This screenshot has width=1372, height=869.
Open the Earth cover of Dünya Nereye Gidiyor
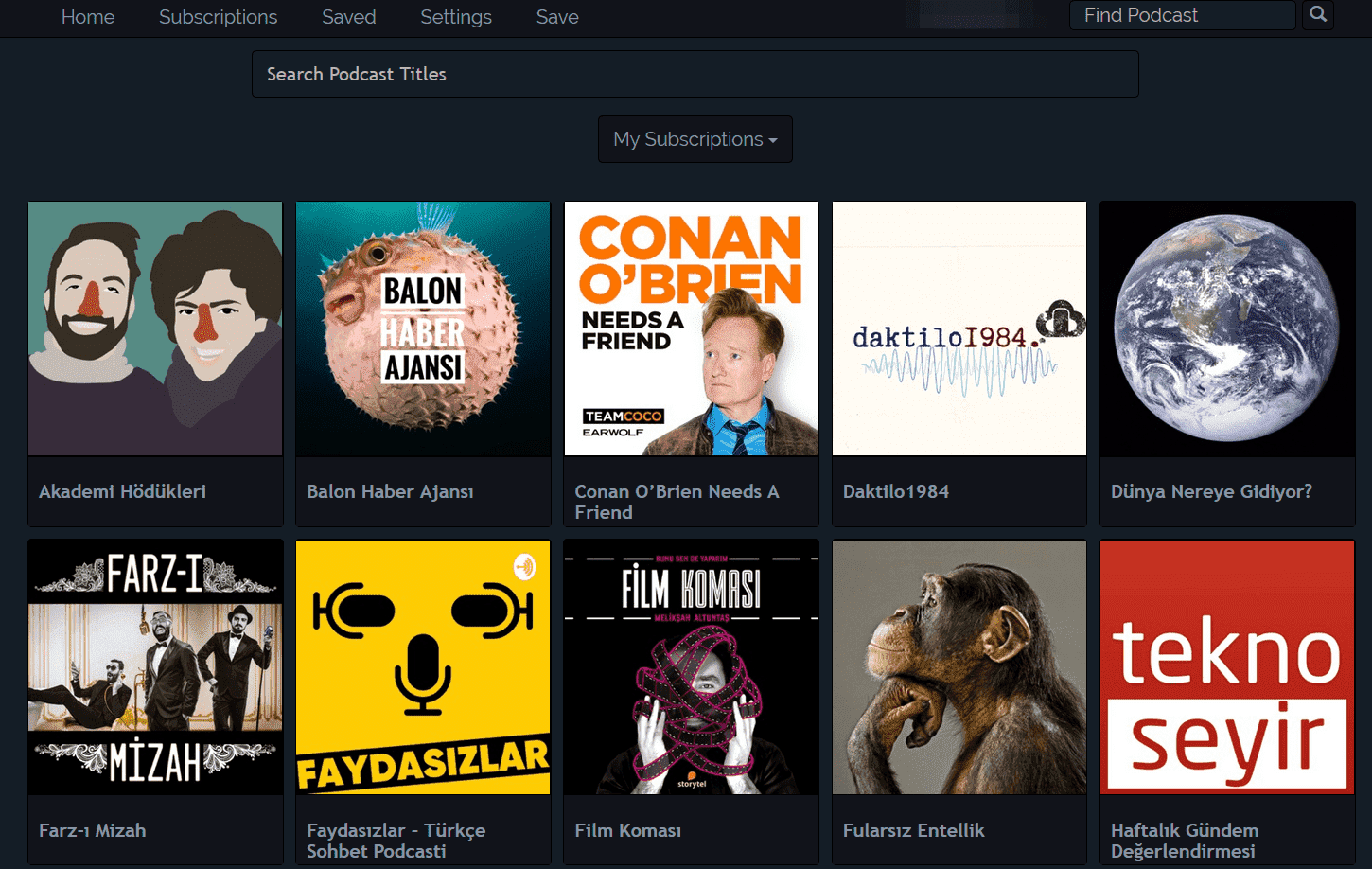(1227, 328)
